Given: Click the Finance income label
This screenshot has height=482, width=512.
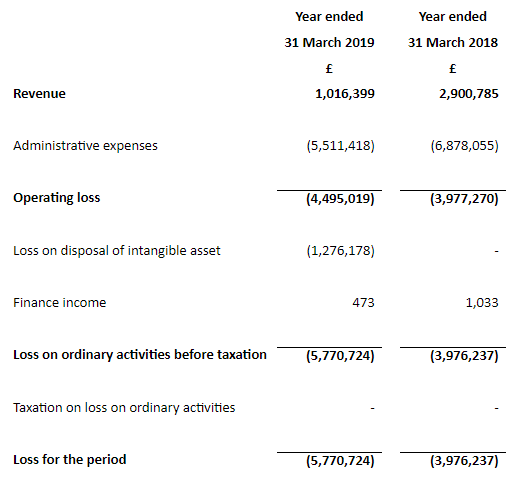Looking at the screenshot, I should click(60, 303).
